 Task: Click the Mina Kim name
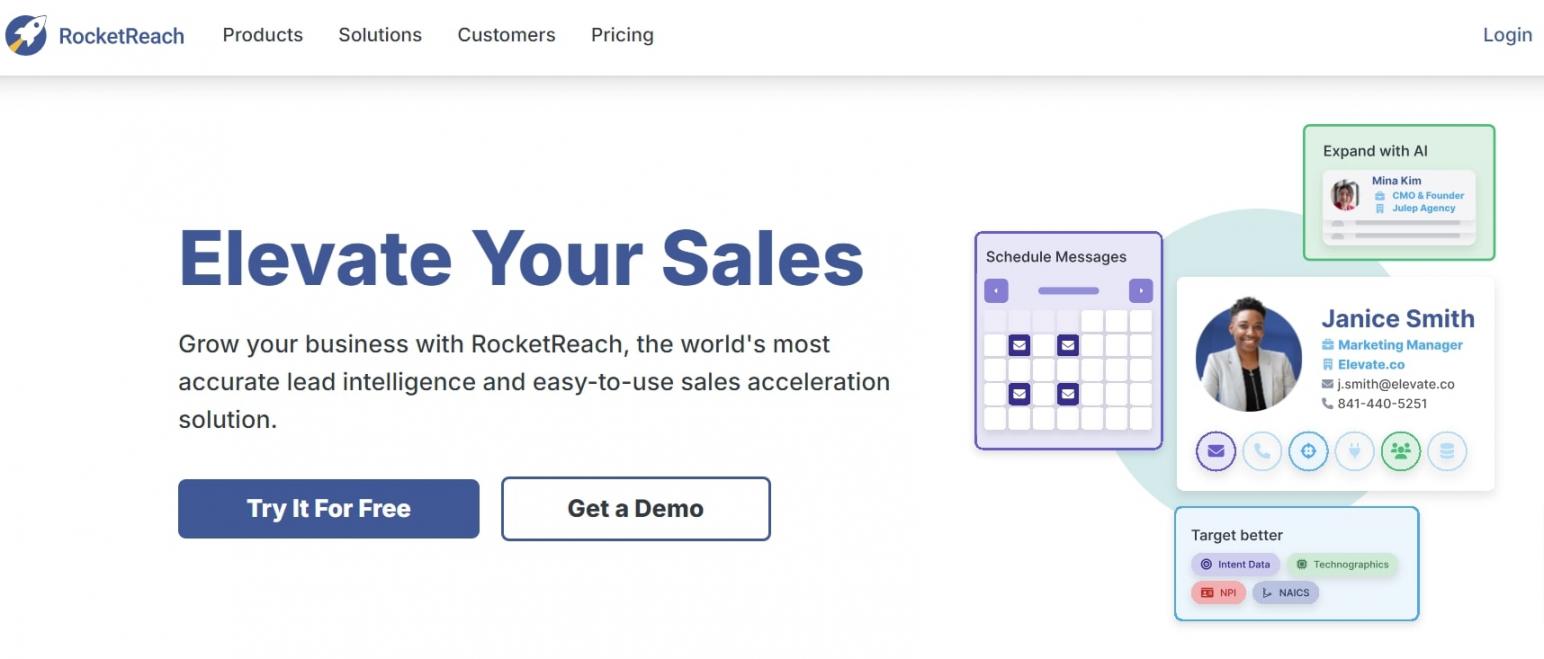[1396, 181]
